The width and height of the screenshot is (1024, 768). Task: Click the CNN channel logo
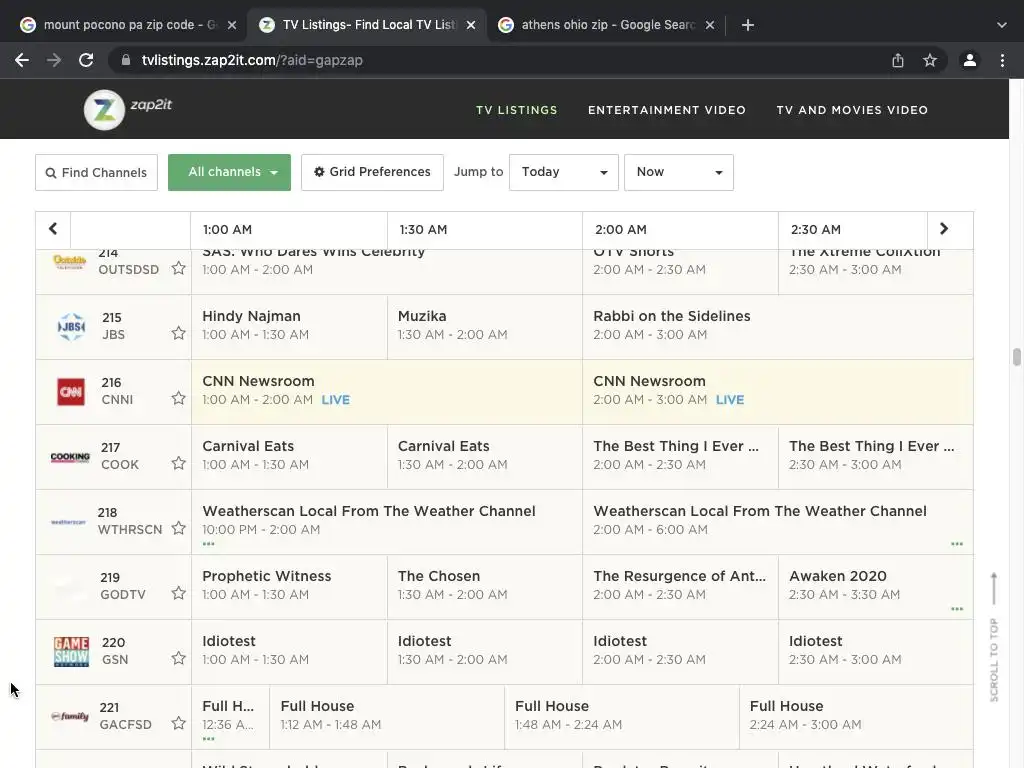[71, 392]
